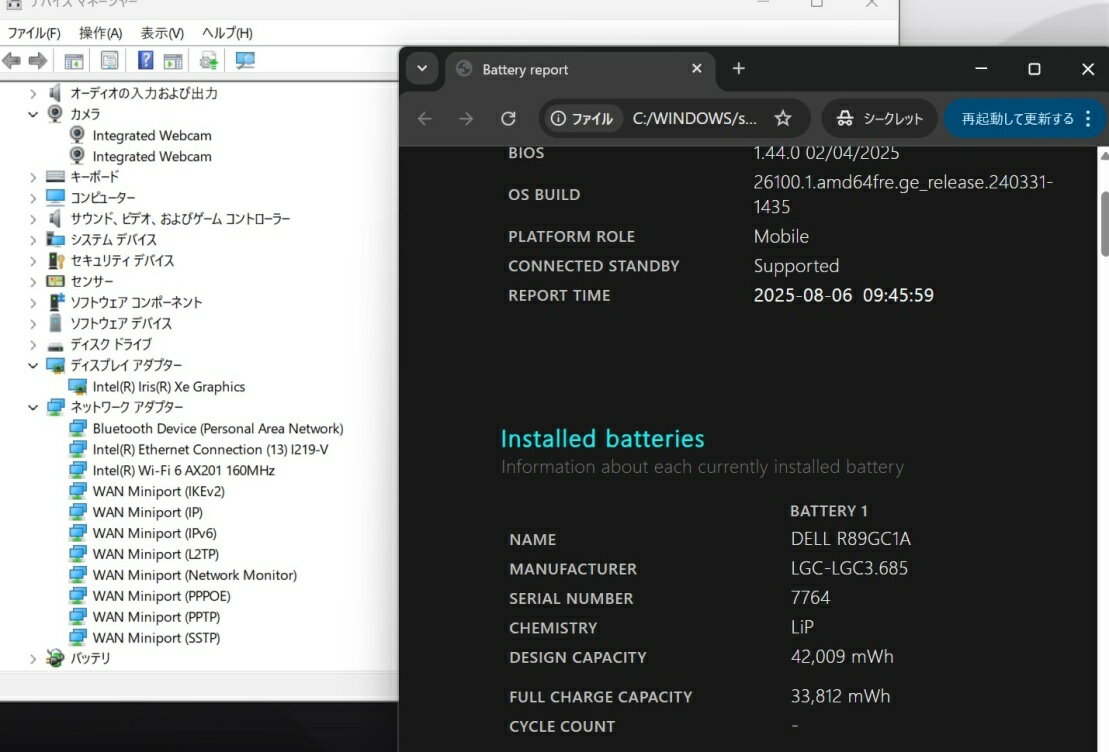The width and height of the screenshot is (1109, 752).
Task: Bookmark this page with the star icon
Action: pyautogui.click(x=783, y=119)
